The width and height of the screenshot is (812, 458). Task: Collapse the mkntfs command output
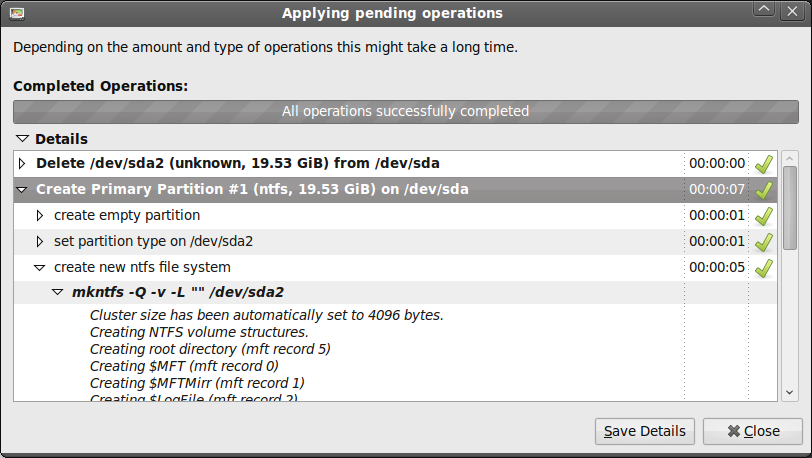58,293
